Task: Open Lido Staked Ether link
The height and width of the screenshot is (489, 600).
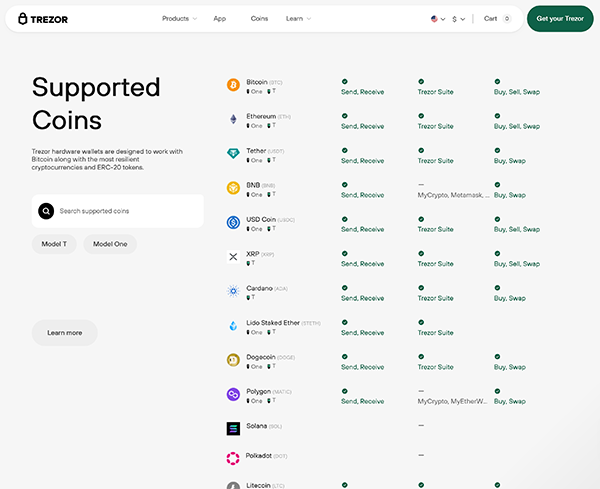Action: click(x=273, y=323)
